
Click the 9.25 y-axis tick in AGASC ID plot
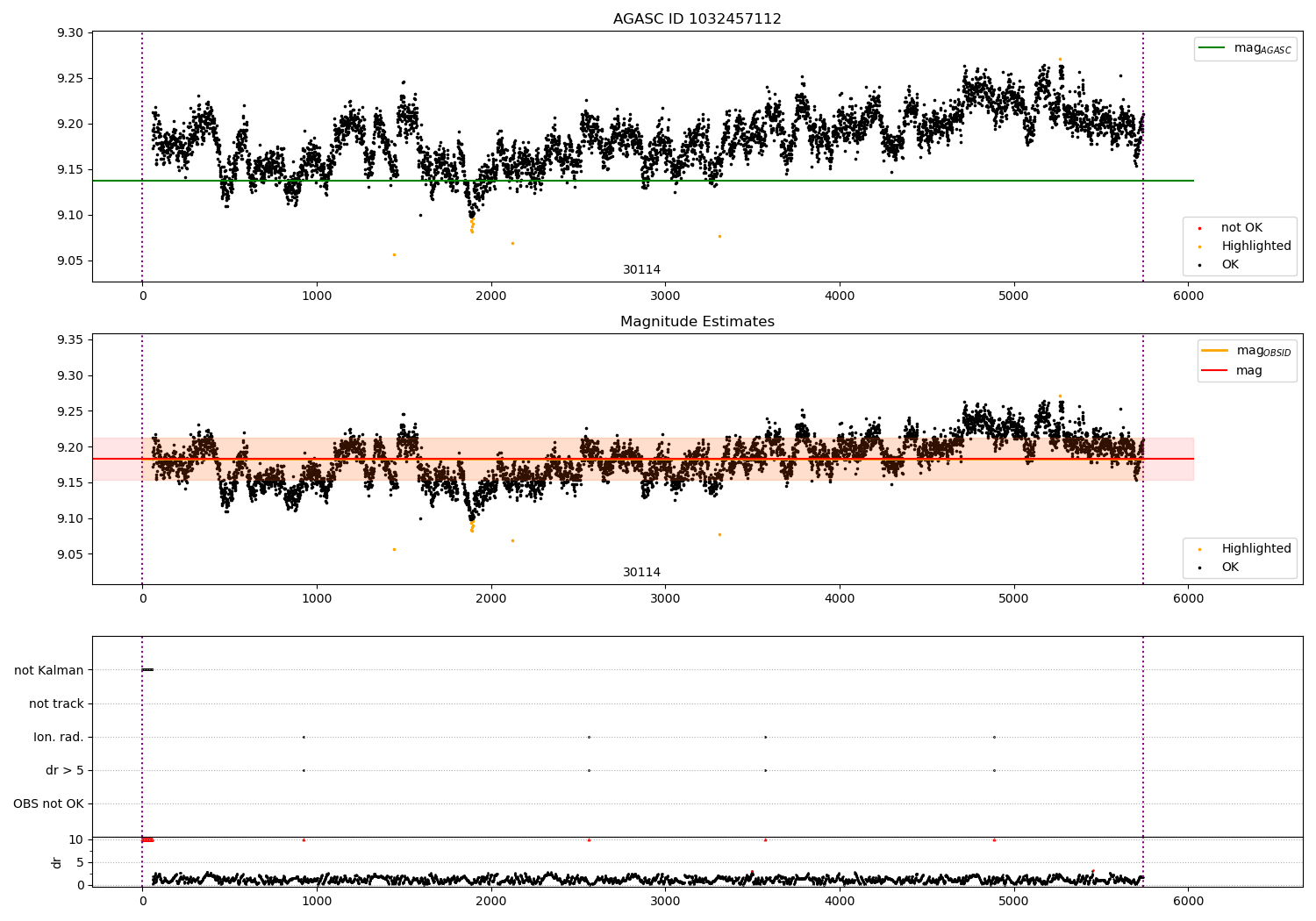click(69, 78)
